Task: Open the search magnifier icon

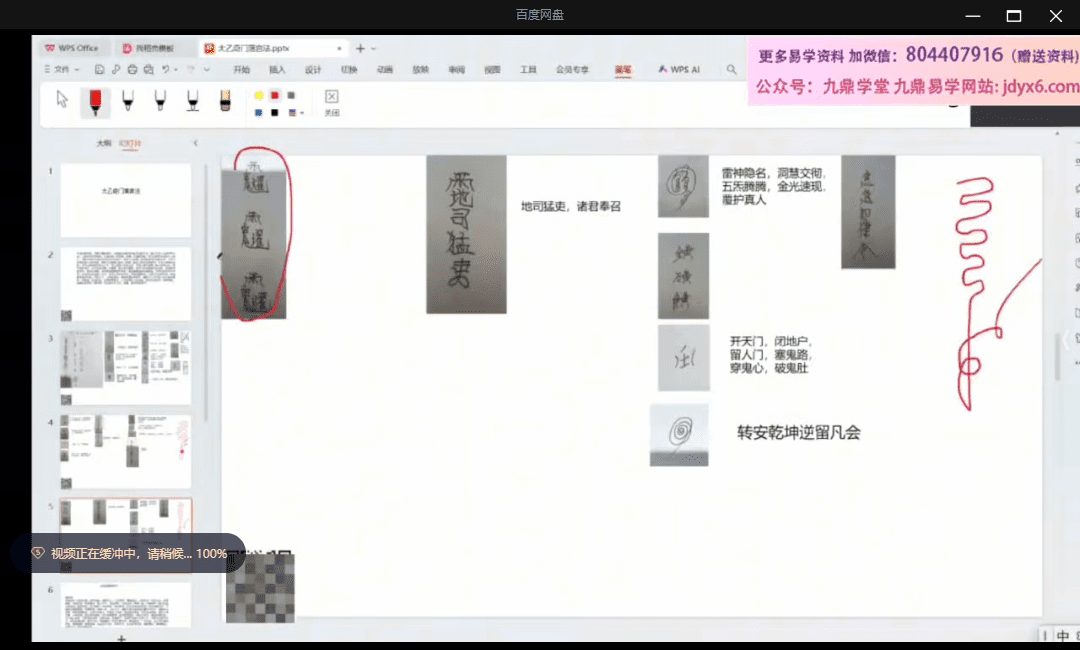Action: click(x=732, y=70)
